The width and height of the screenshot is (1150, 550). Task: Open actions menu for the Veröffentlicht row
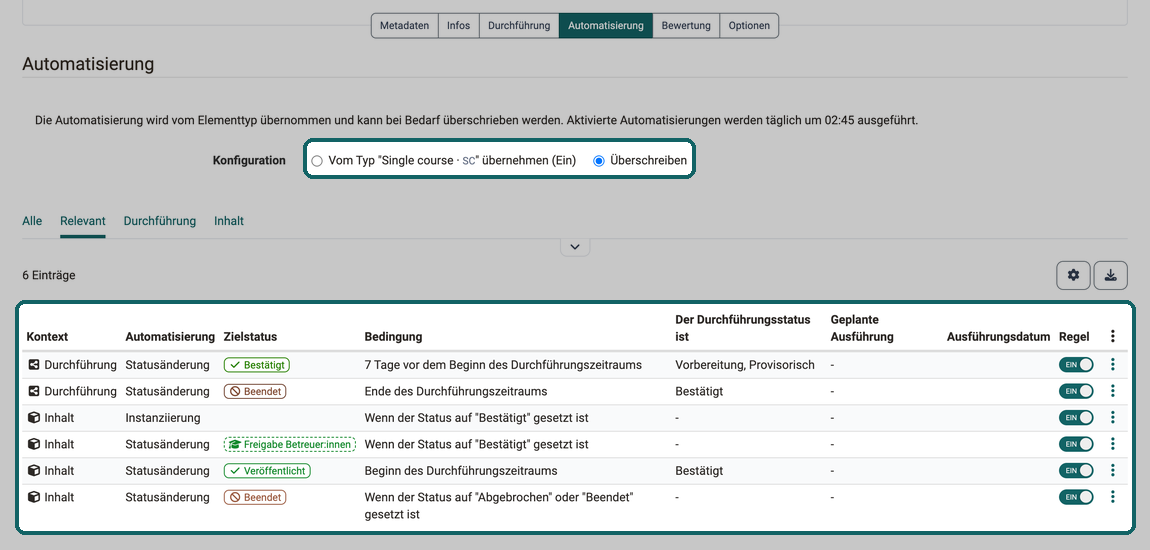(x=1113, y=470)
